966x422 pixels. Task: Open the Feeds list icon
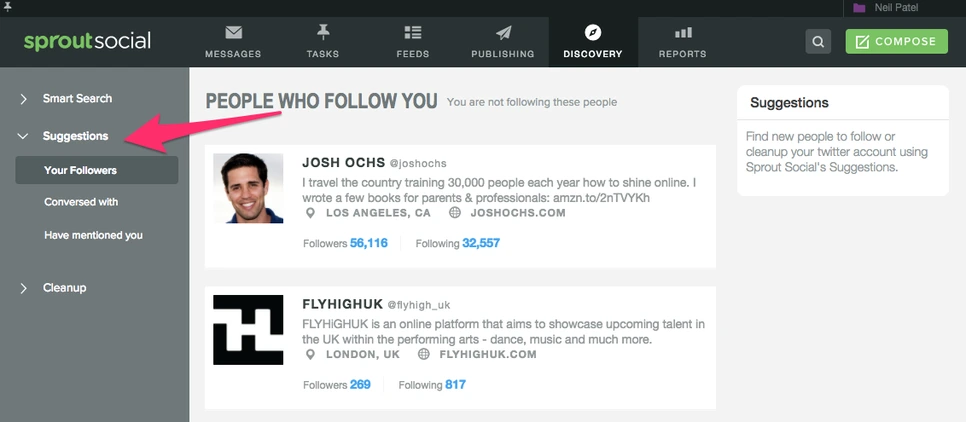(x=413, y=33)
